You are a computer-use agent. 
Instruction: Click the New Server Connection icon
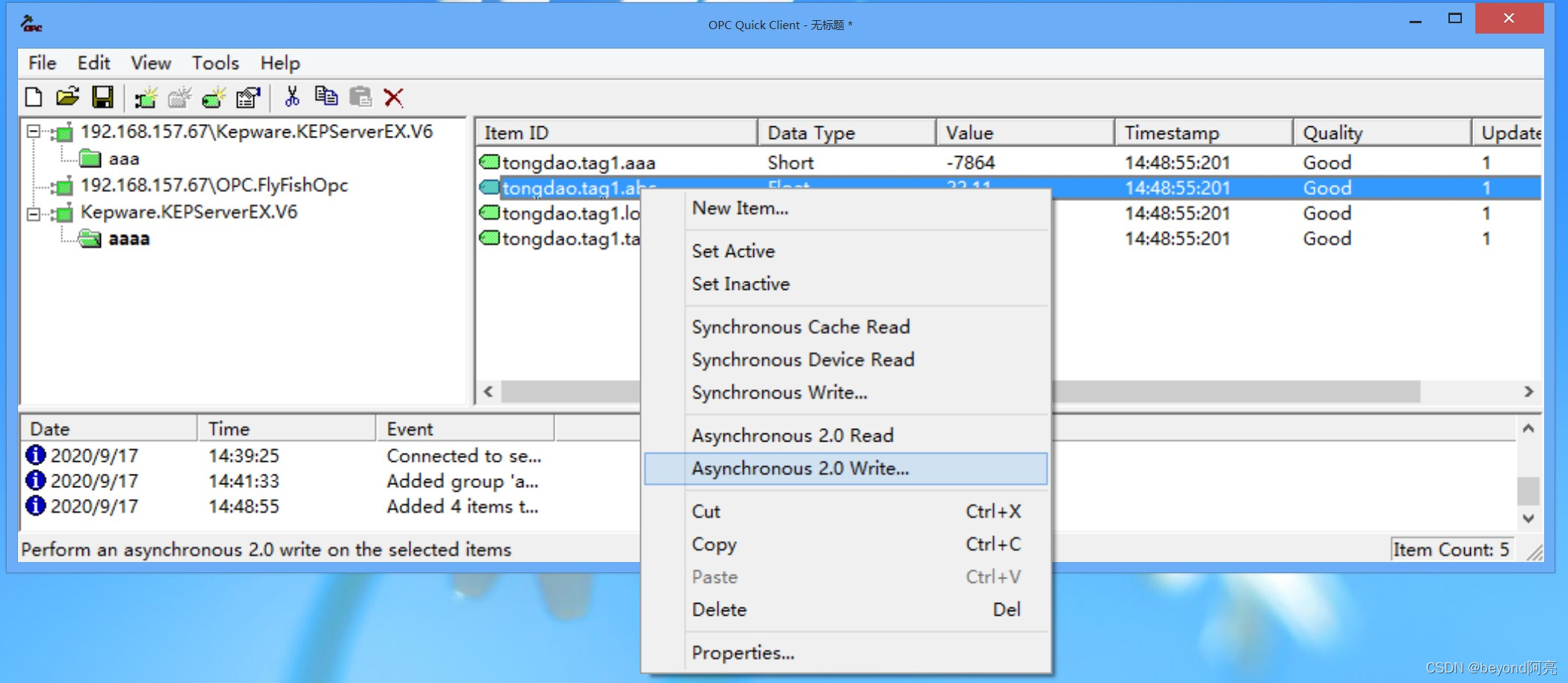[146, 97]
